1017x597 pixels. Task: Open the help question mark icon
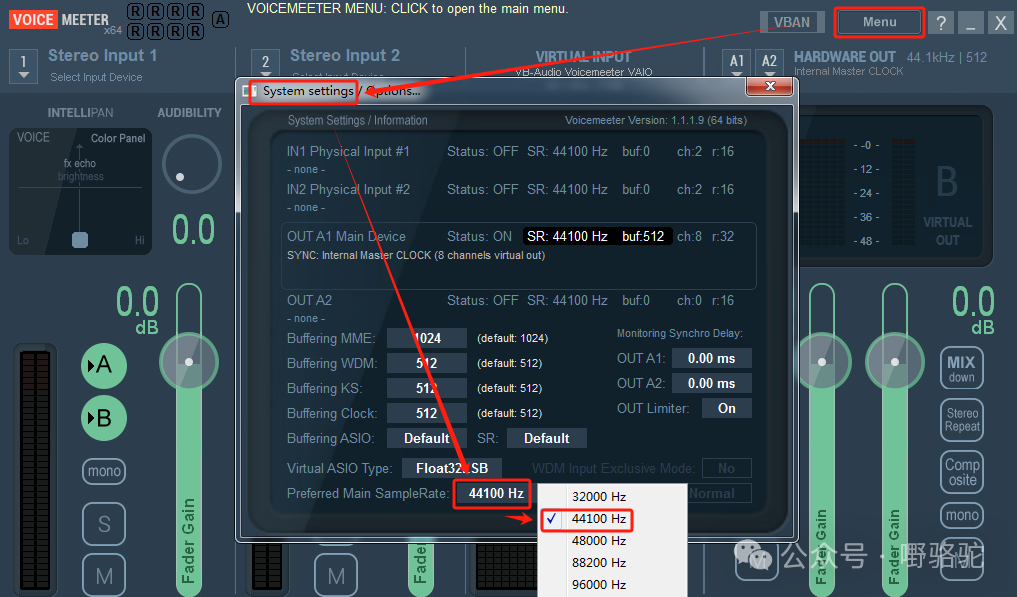click(941, 23)
